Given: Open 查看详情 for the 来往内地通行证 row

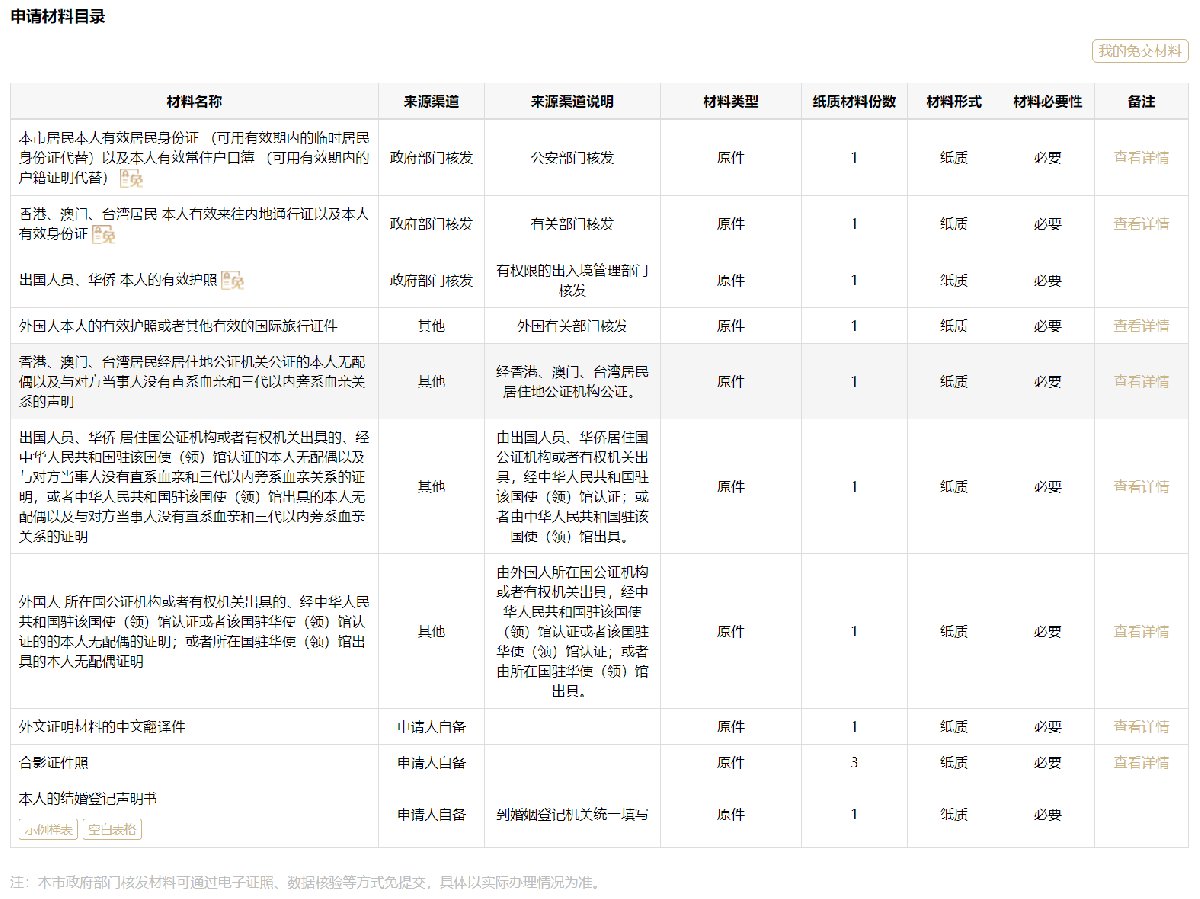Looking at the screenshot, I should click(1141, 224).
